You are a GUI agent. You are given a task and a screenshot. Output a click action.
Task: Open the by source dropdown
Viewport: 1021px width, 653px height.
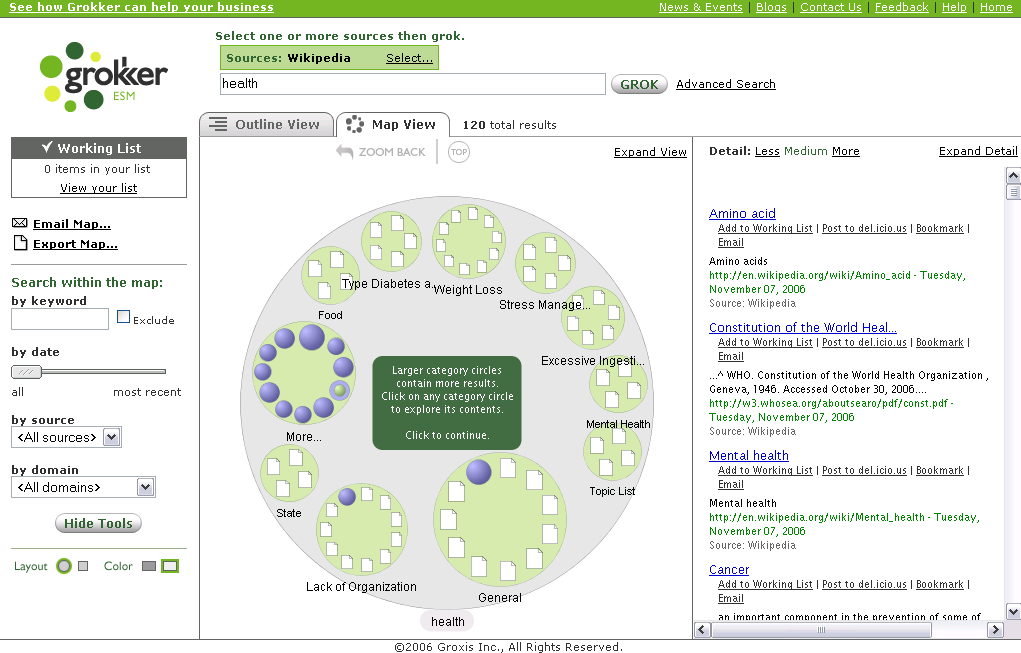coord(66,437)
